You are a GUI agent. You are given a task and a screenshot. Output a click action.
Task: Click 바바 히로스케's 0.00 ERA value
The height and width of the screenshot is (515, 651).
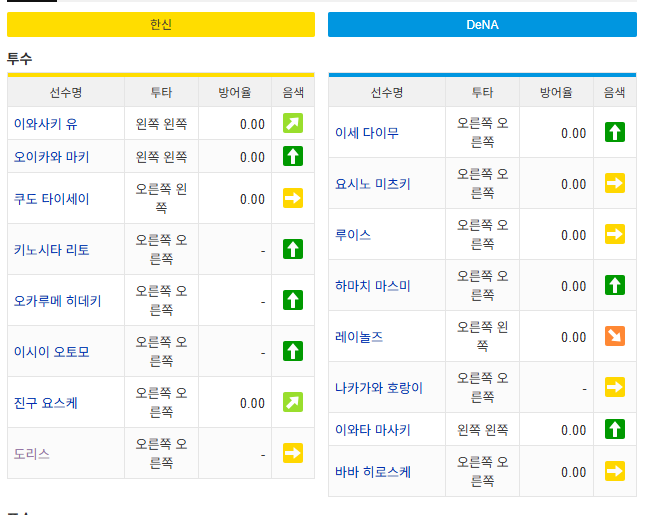[573, 472]
